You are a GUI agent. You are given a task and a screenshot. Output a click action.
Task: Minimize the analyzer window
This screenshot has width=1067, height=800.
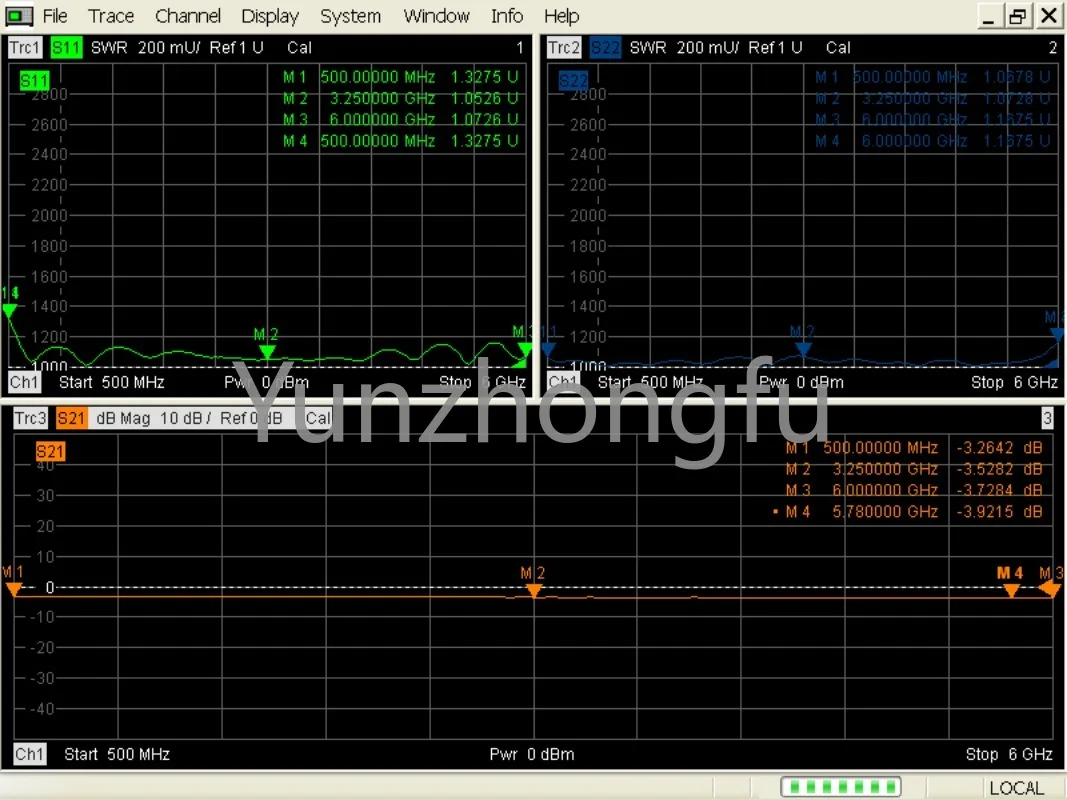[x=989, y=16]
